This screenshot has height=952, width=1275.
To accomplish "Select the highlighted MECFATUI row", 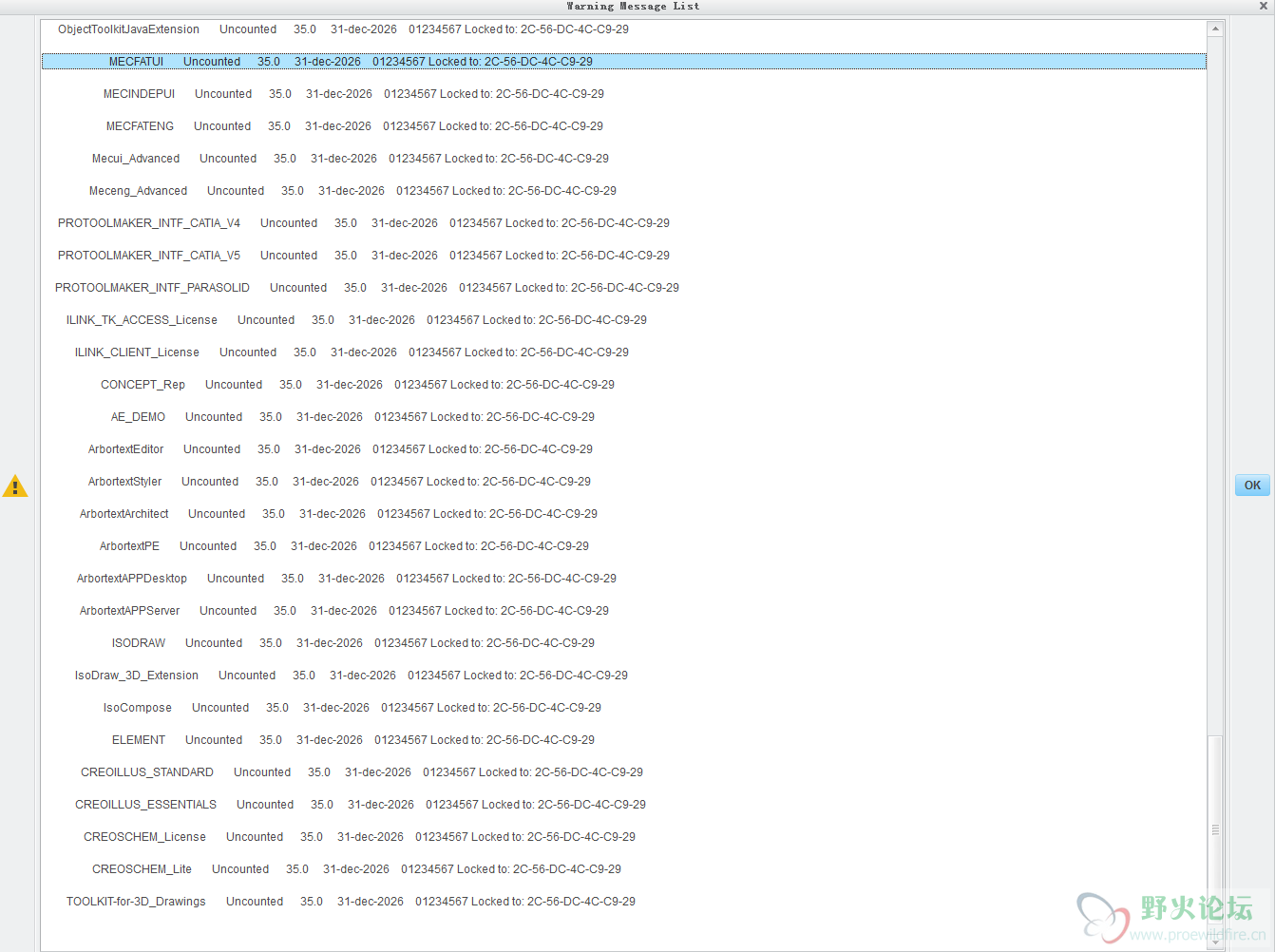I will [x=624, y=62].
